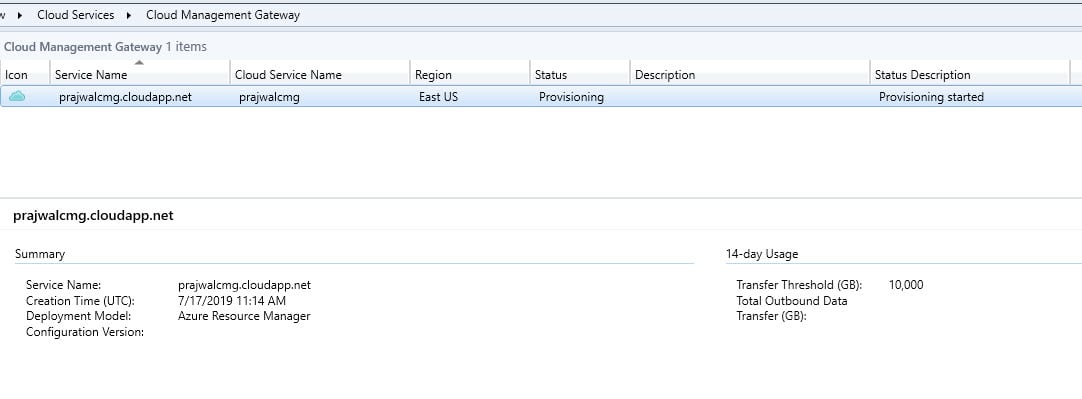
Task: Click Provisioning started status description
Action: (932, 97)
